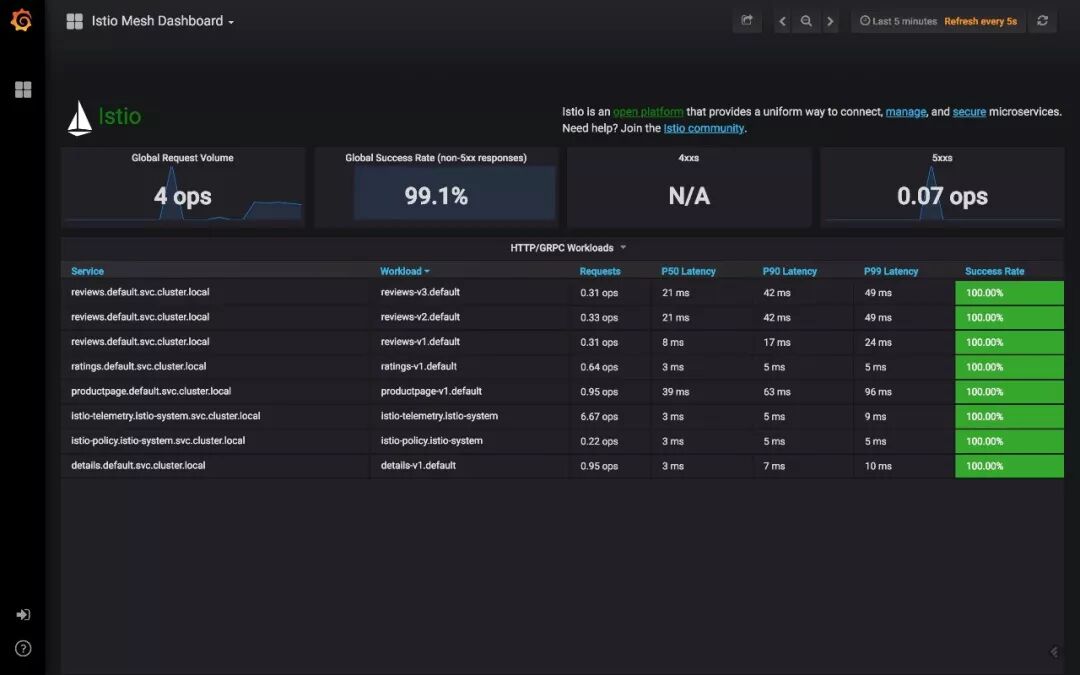
Task: Click the N/A value in 4xxs panel
Action: [689, 196]
